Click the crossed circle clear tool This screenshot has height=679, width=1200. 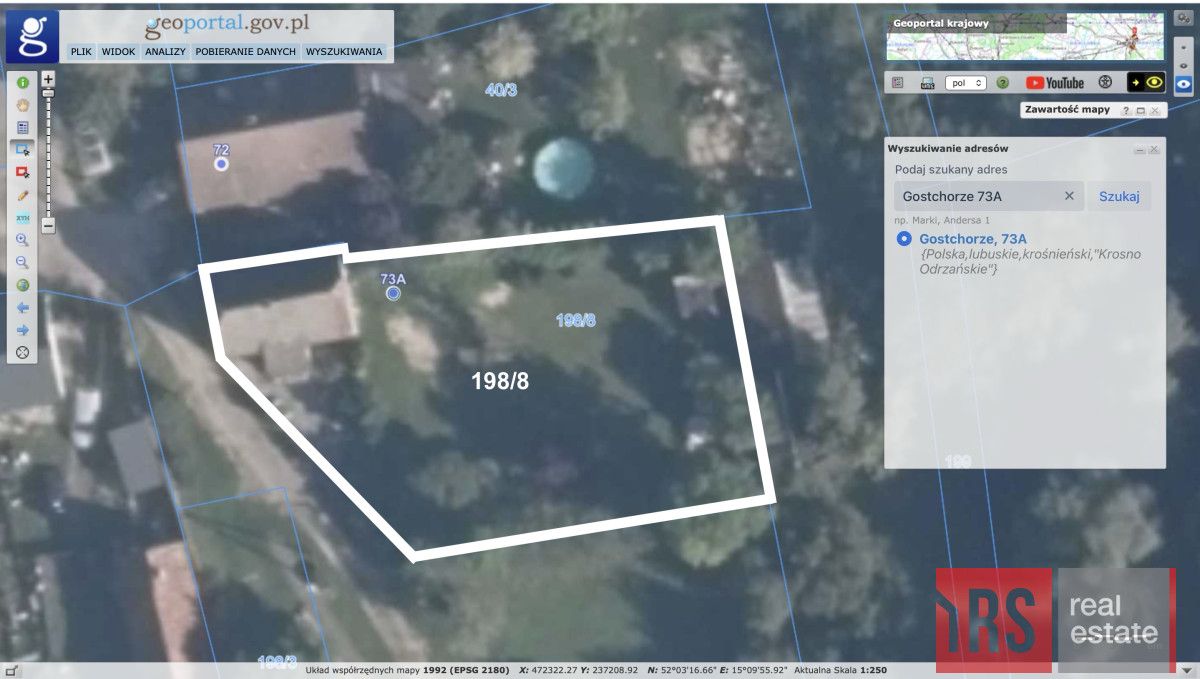(22, 352)
